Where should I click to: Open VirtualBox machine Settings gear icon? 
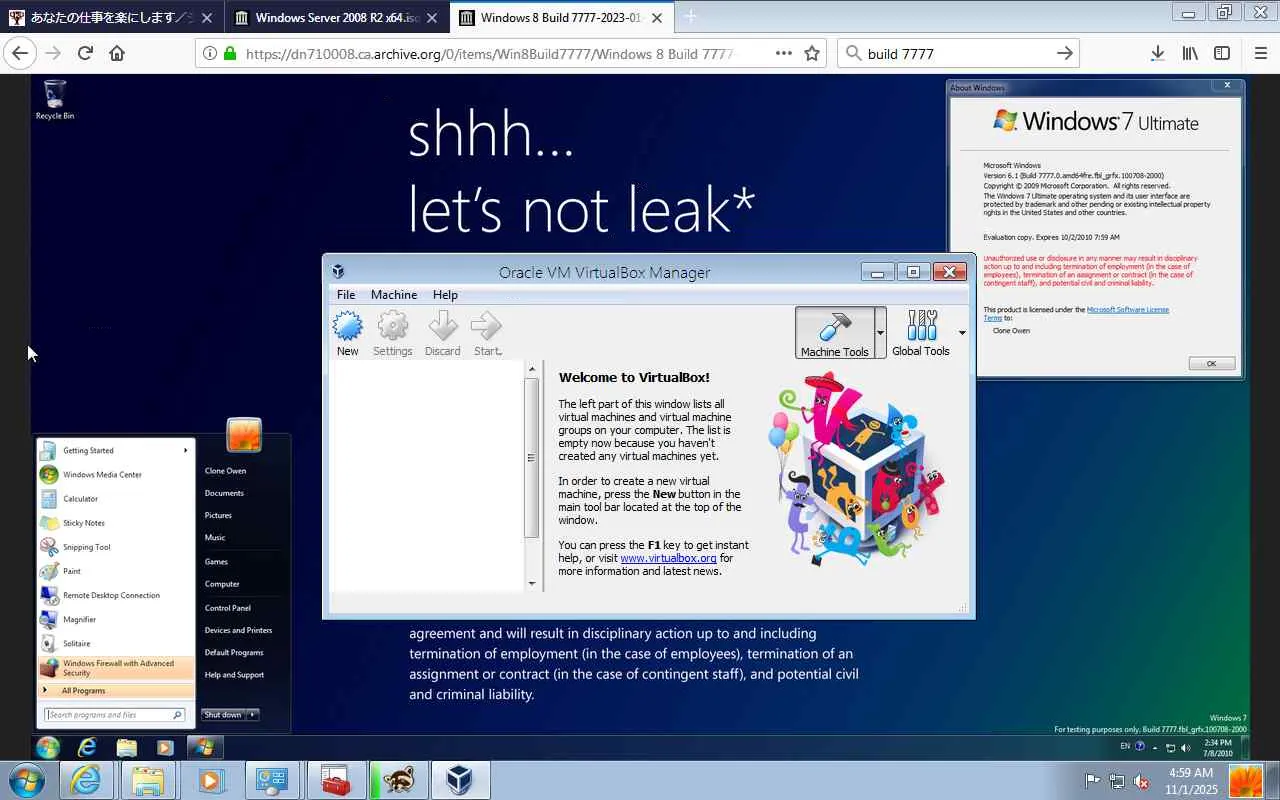click(x=393, y=326)
